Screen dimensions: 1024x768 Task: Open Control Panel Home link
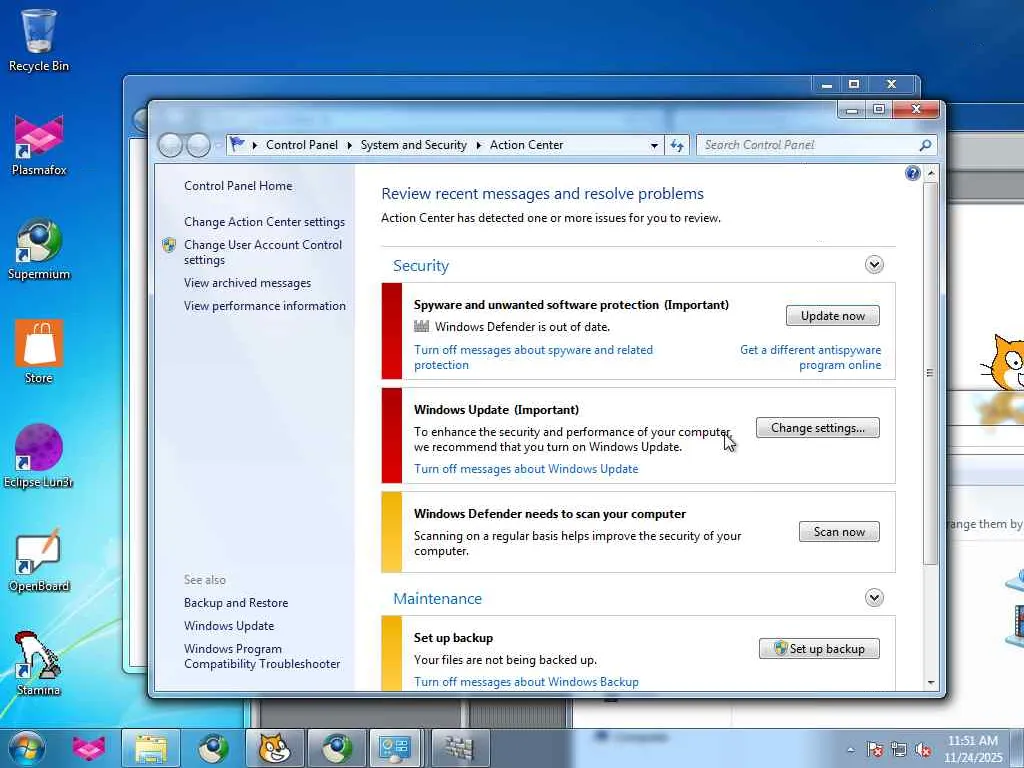point(238,186)
